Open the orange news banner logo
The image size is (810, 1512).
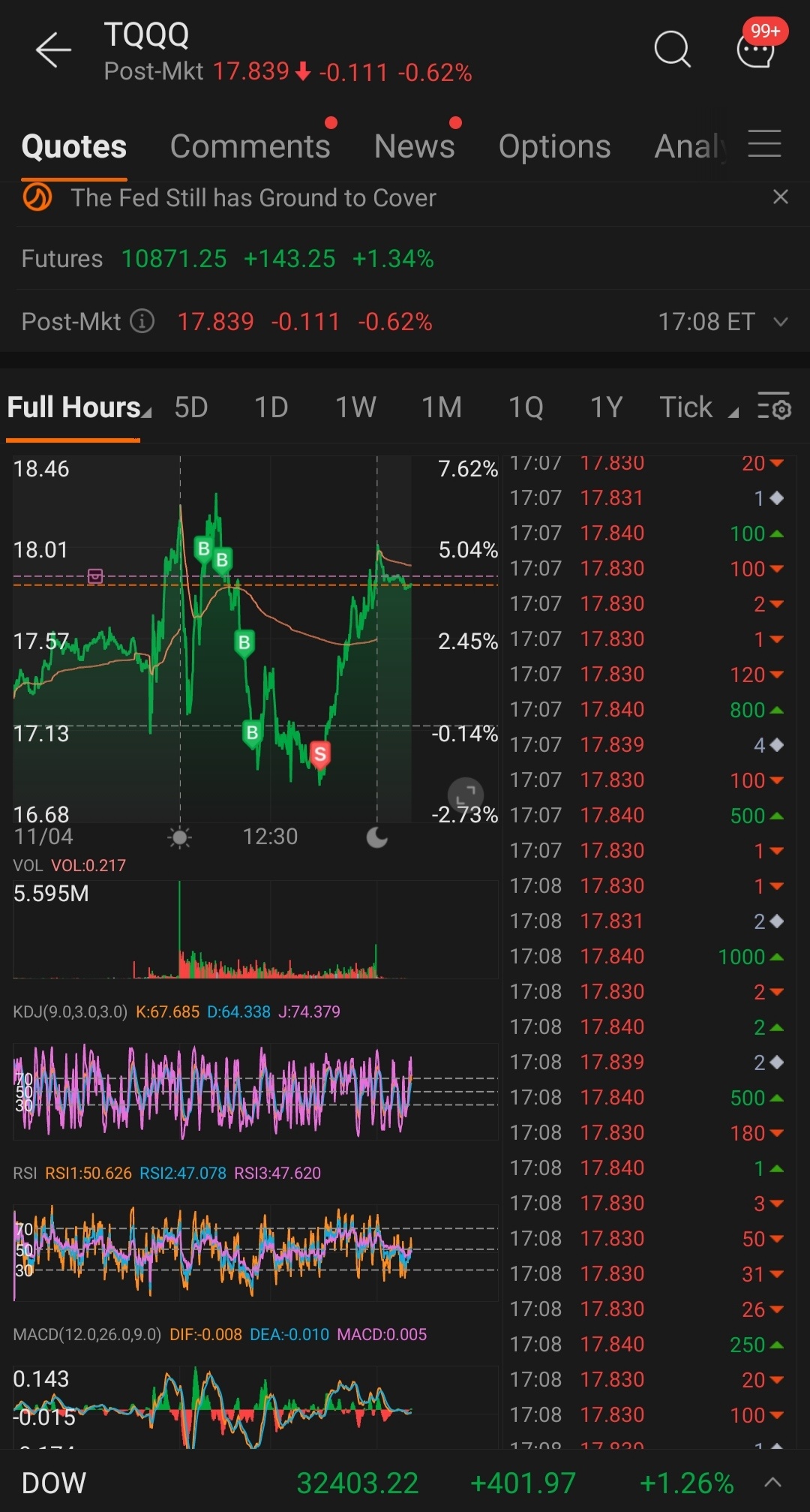pyautogui.click(x=37, y=197)
